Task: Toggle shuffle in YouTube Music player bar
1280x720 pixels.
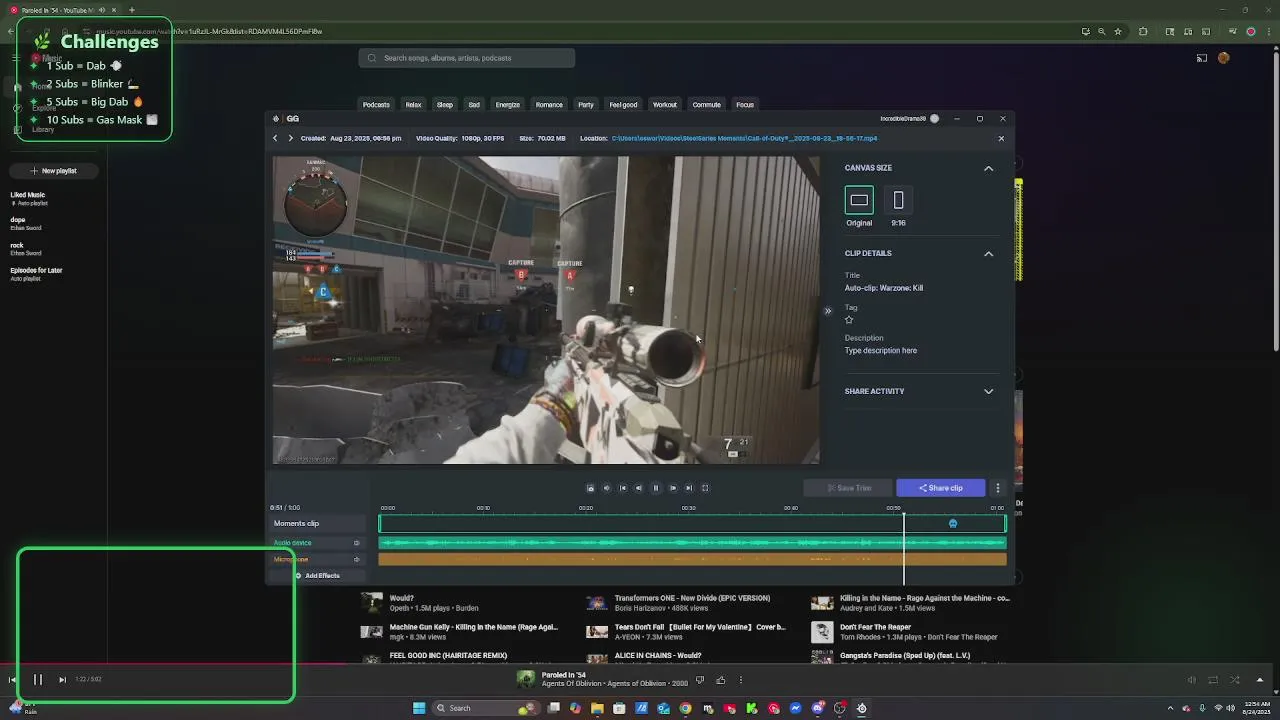Action: tap(1234, 680)
